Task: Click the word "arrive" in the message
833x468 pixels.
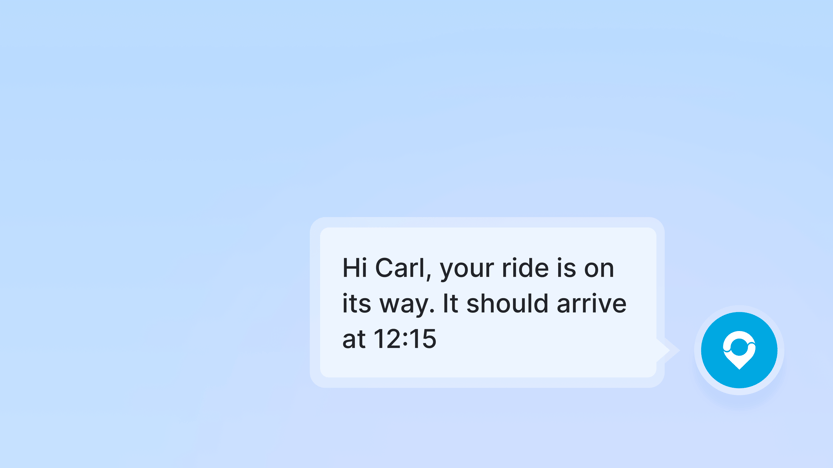Action: tap(591, 303)
